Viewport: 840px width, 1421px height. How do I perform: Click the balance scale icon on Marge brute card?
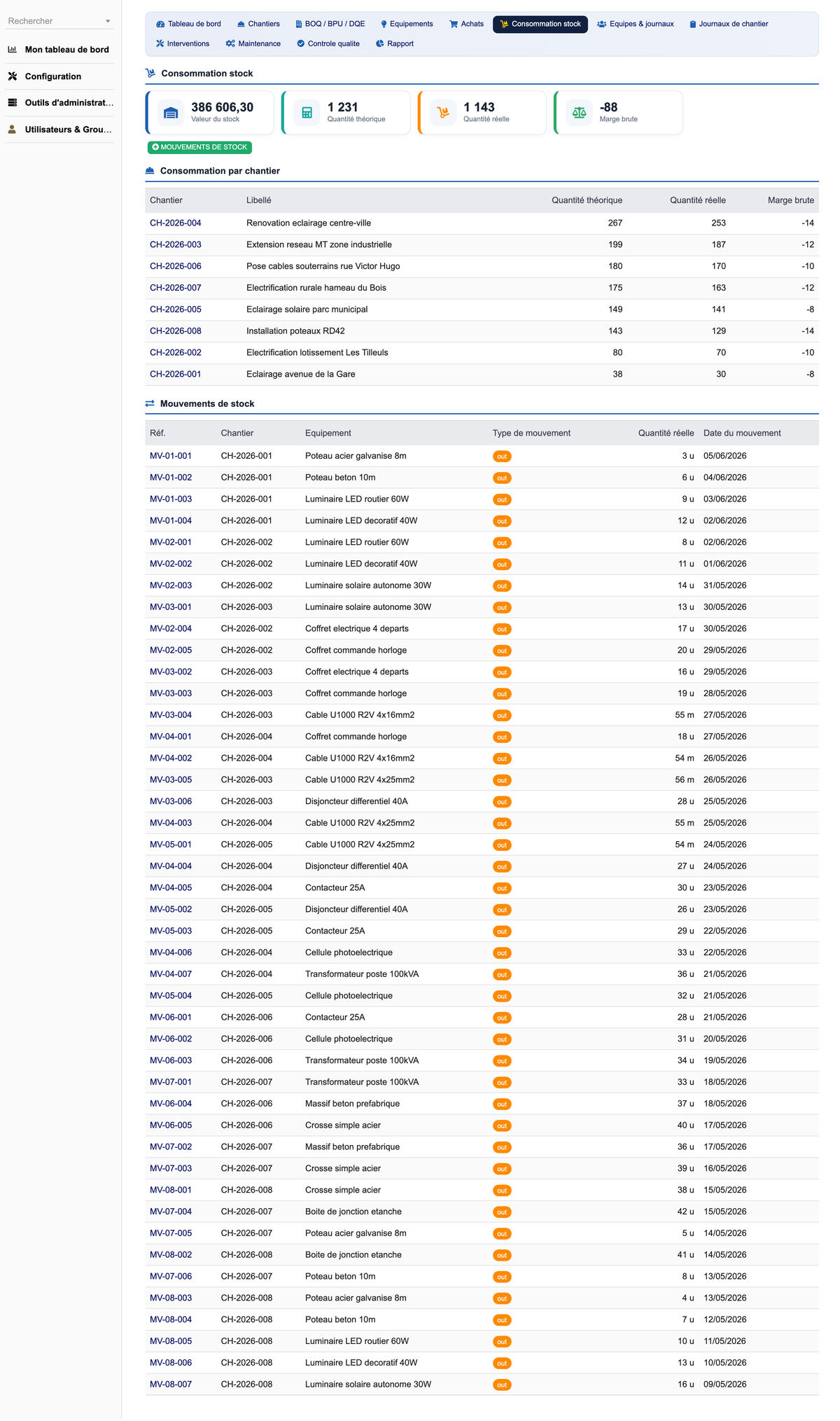[x=579, y=113]
